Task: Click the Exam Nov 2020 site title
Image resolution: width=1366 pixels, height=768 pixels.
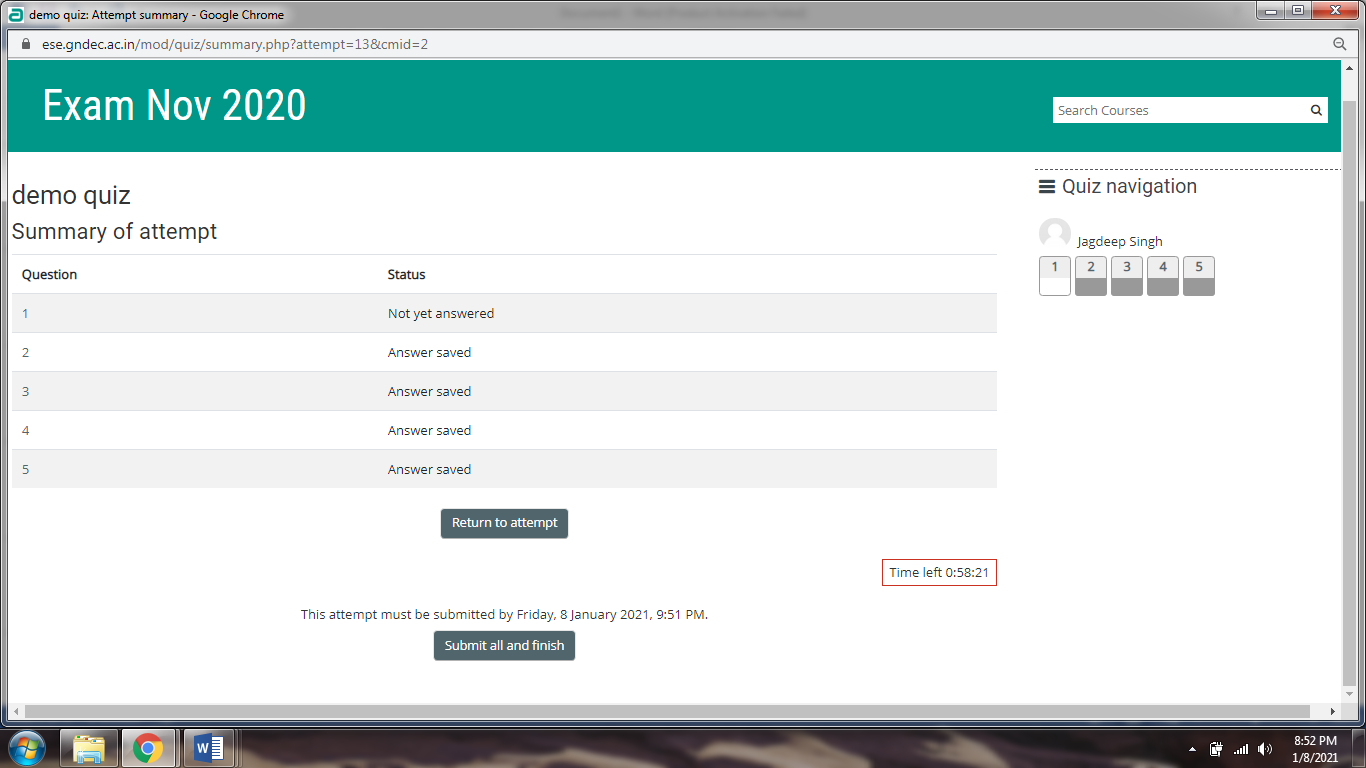Action: pos(174,105)
